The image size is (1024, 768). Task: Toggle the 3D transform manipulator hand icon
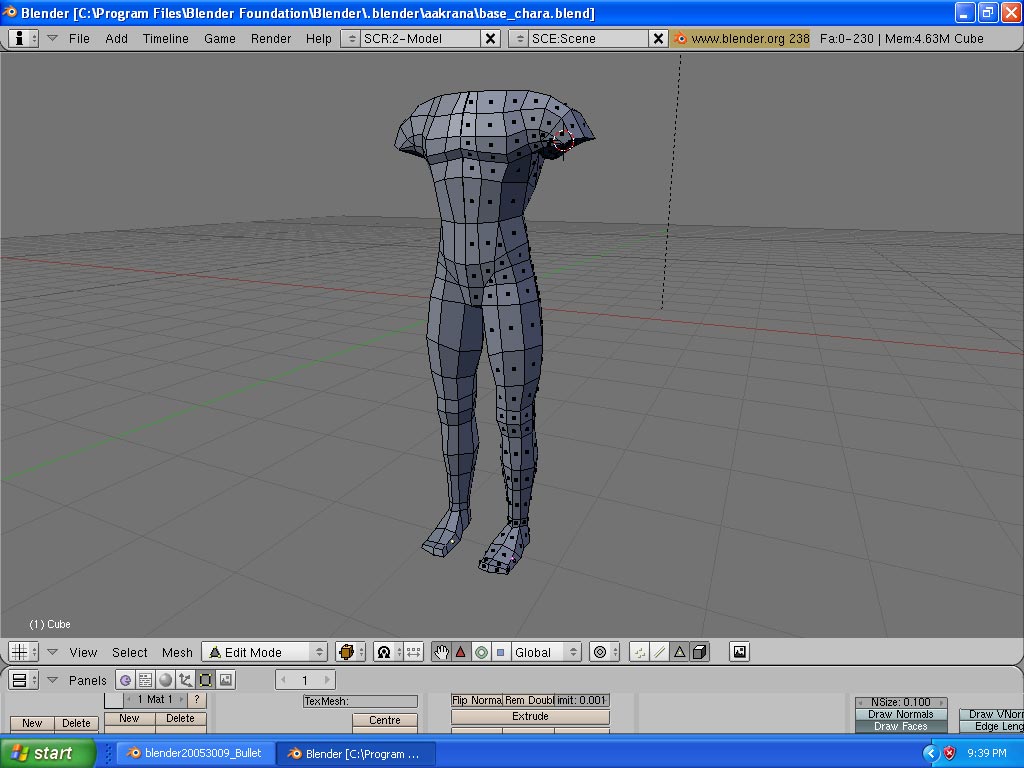[x=441, y=652]
